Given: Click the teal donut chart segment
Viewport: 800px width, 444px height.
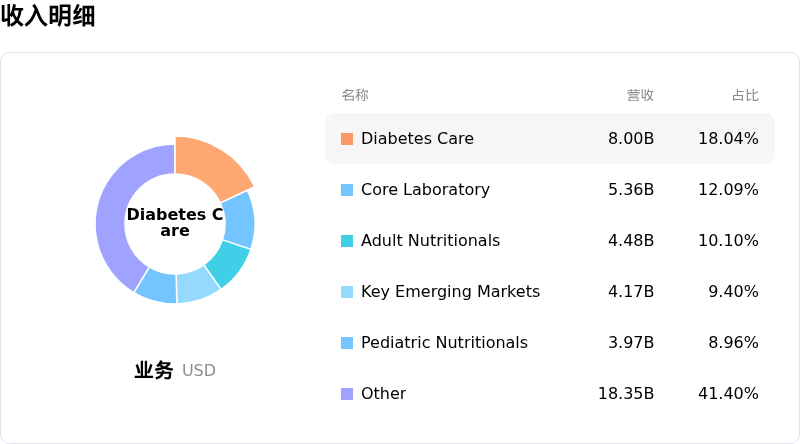Looking at the screenshot, I should 231,264.
